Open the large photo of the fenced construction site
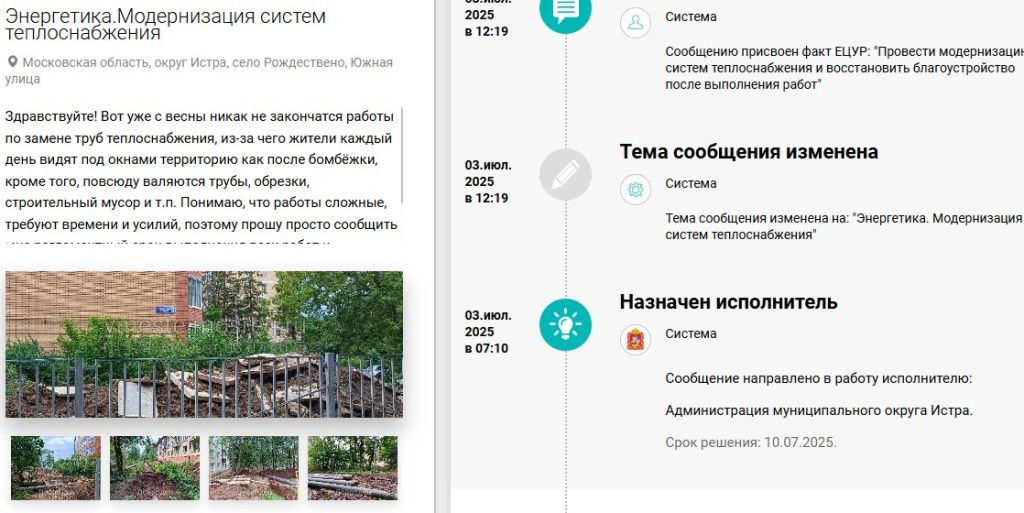1024x513 pixels. click(x=204, y=344)
